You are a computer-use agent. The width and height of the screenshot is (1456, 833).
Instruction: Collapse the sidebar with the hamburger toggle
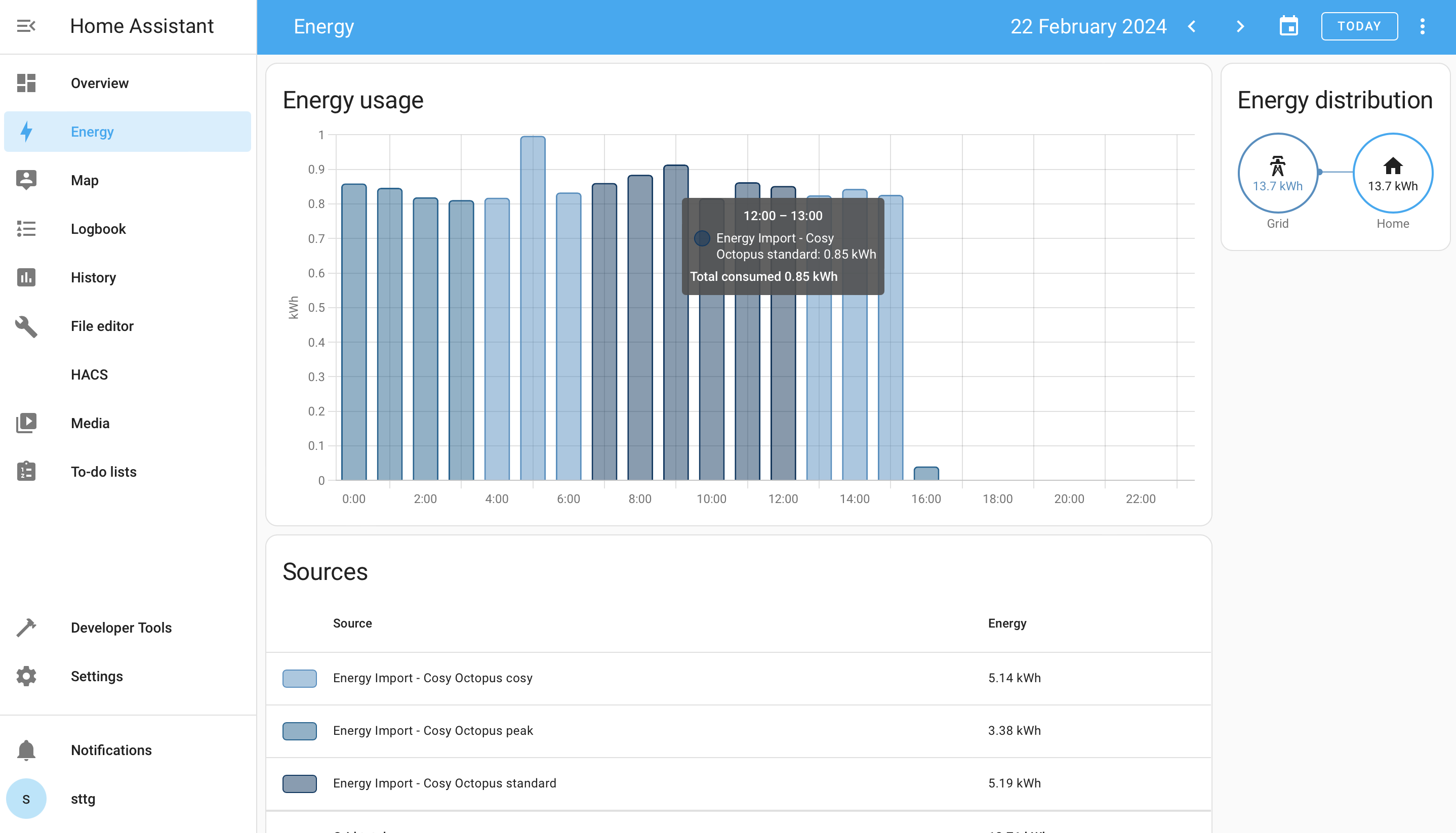[x=25, y=26]
